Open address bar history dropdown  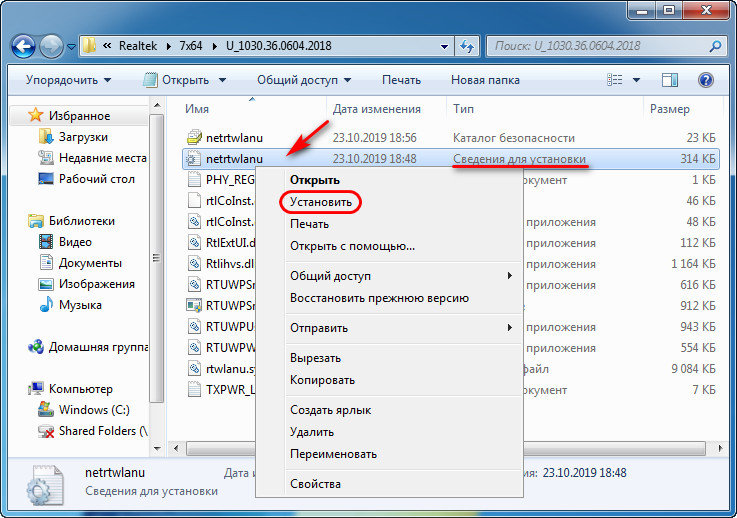444,46
